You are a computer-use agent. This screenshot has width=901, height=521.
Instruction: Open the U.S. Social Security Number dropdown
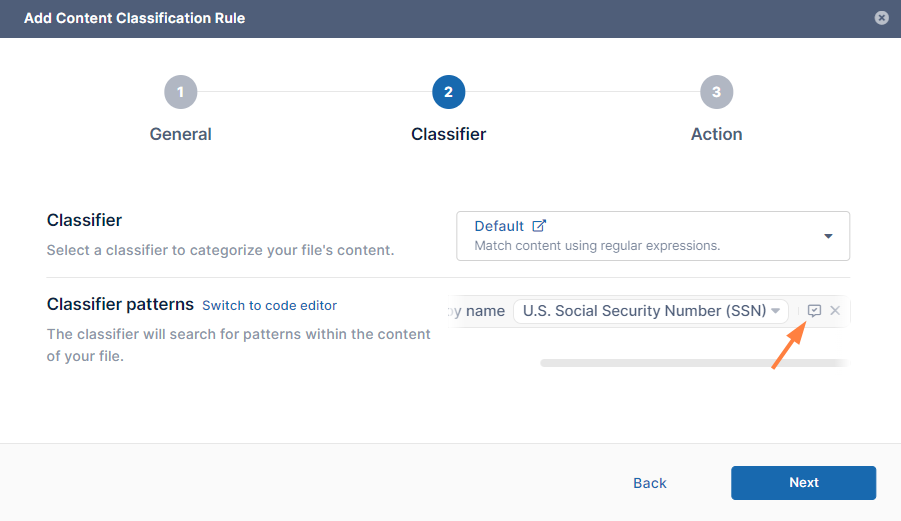pyautogui.click(x=645, y=311)
